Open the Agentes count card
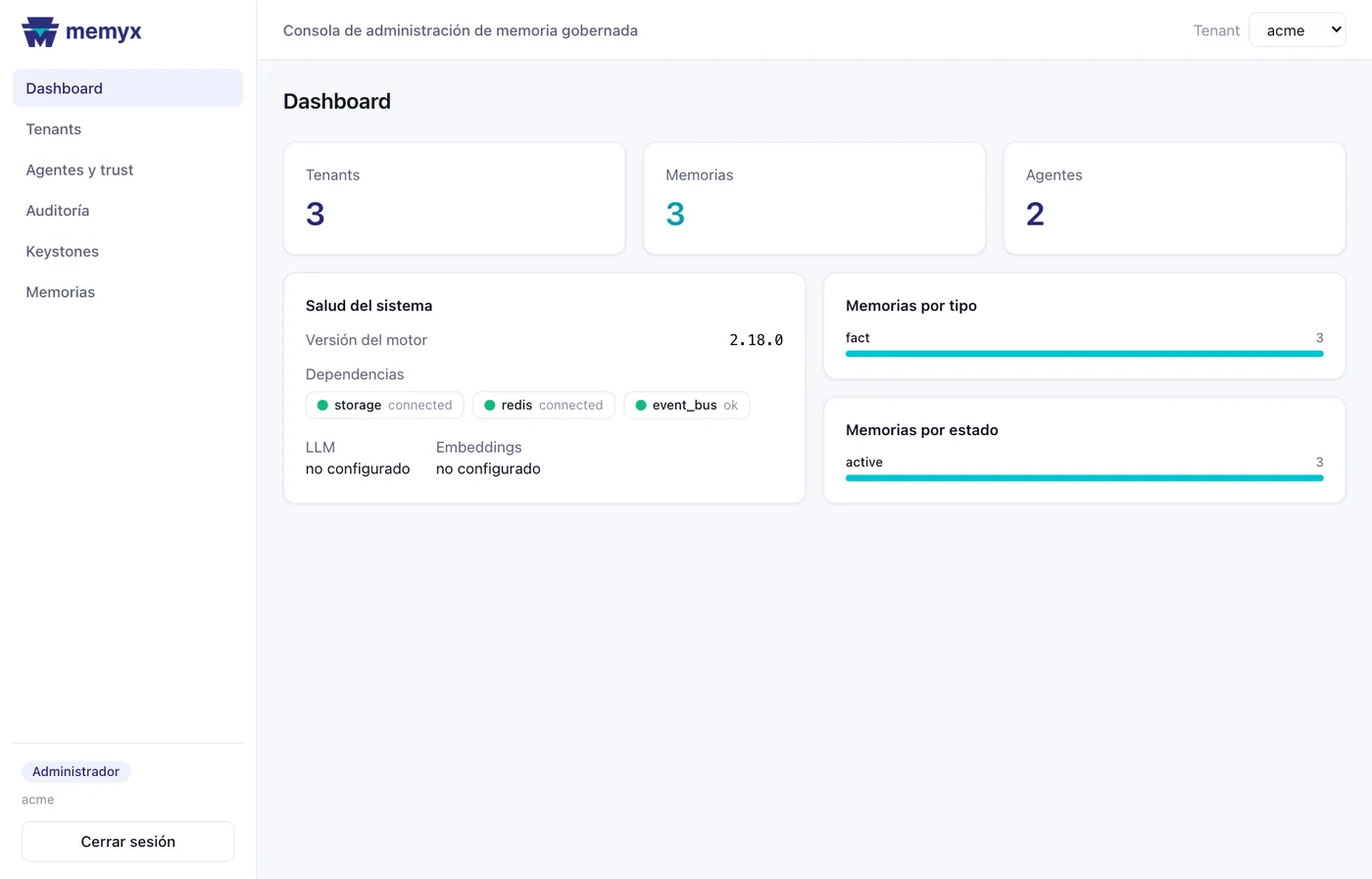The width and height of the screenshot is (1372, 879). pos(1174,199)
